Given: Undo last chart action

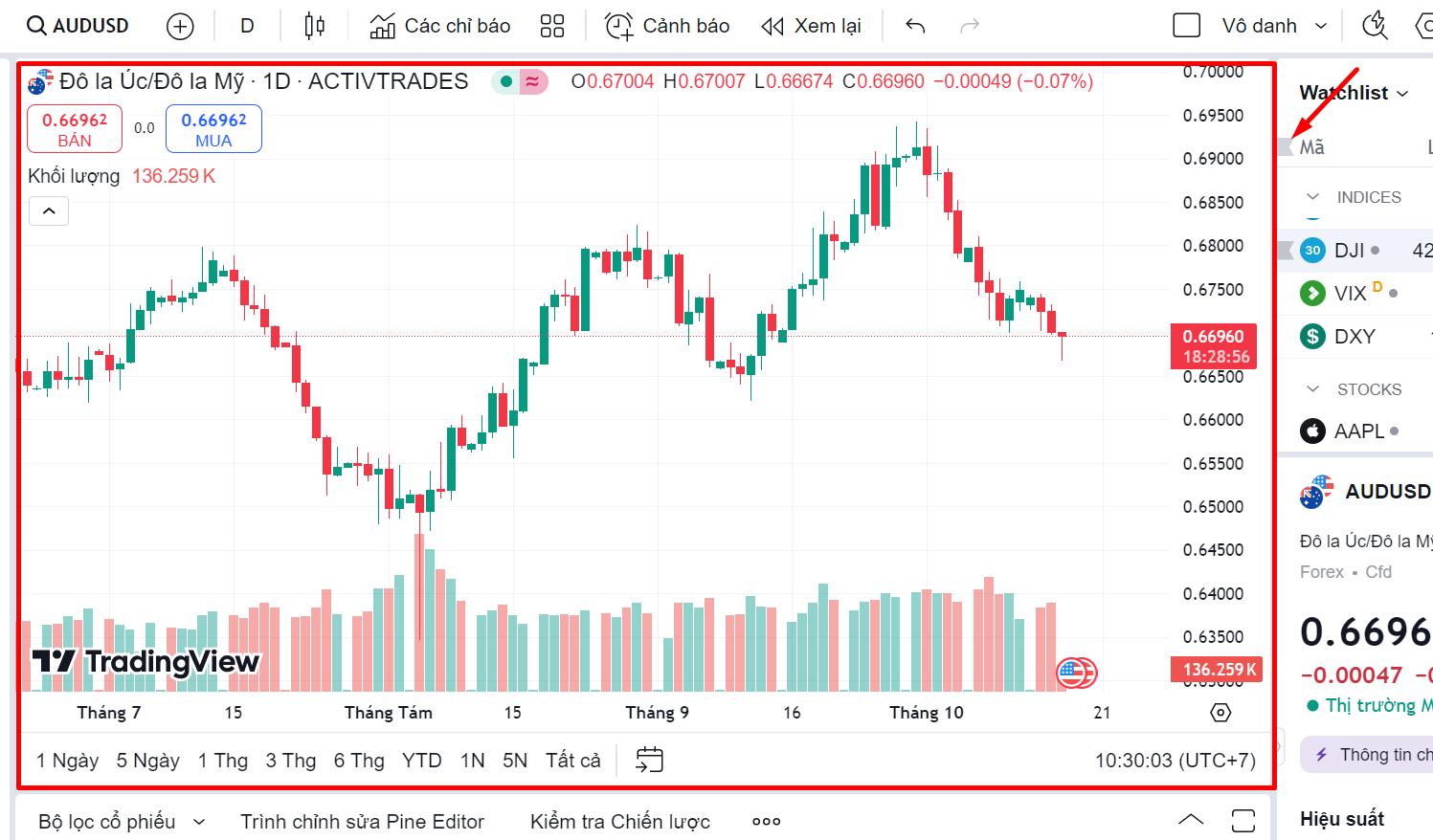Looking at the screenshot, I should [x=915, y=26].
